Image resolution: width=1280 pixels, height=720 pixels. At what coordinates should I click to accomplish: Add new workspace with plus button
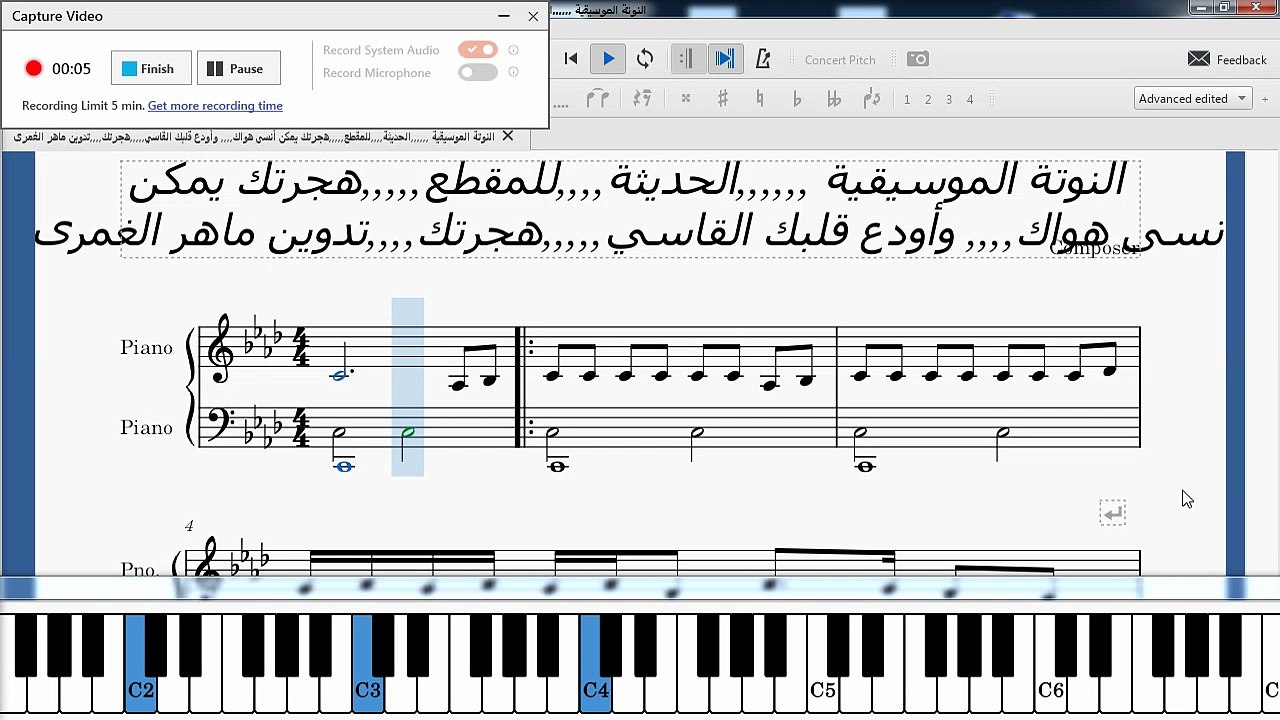pyautogui.click(x=1265, y=99)
